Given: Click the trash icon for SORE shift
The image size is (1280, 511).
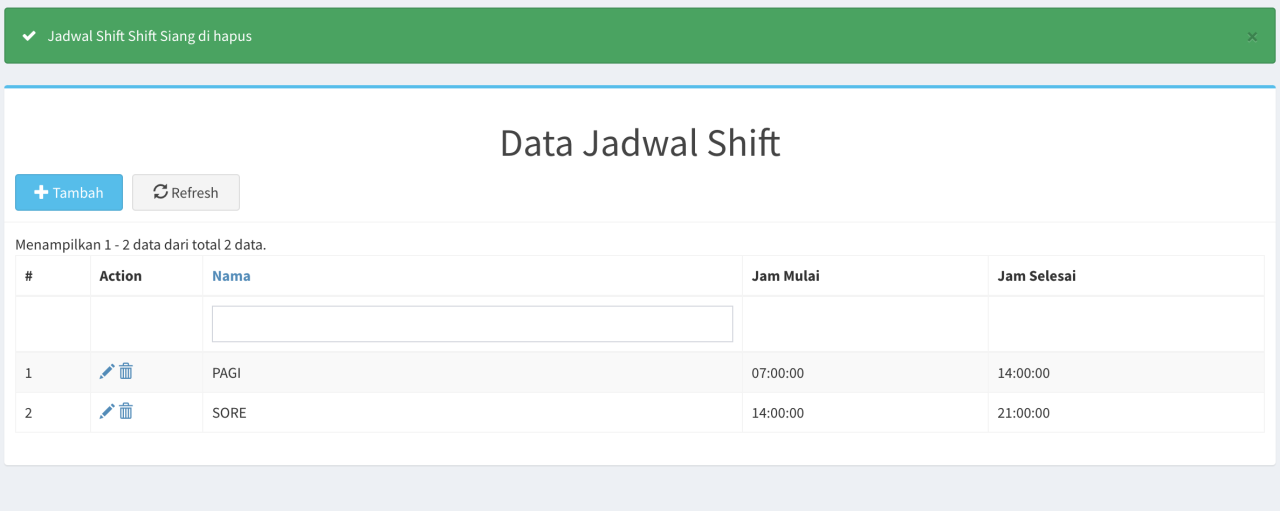Looking at the screenshot, I should (x=126, y=411).
